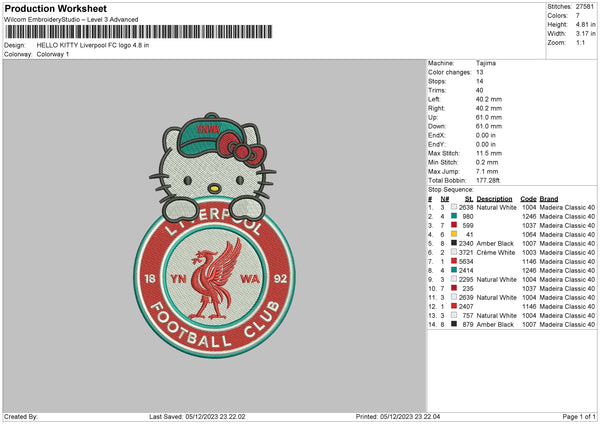Click the 'St.' column header
This screenshot has width=600, height=424.
[x=469, y=199]
